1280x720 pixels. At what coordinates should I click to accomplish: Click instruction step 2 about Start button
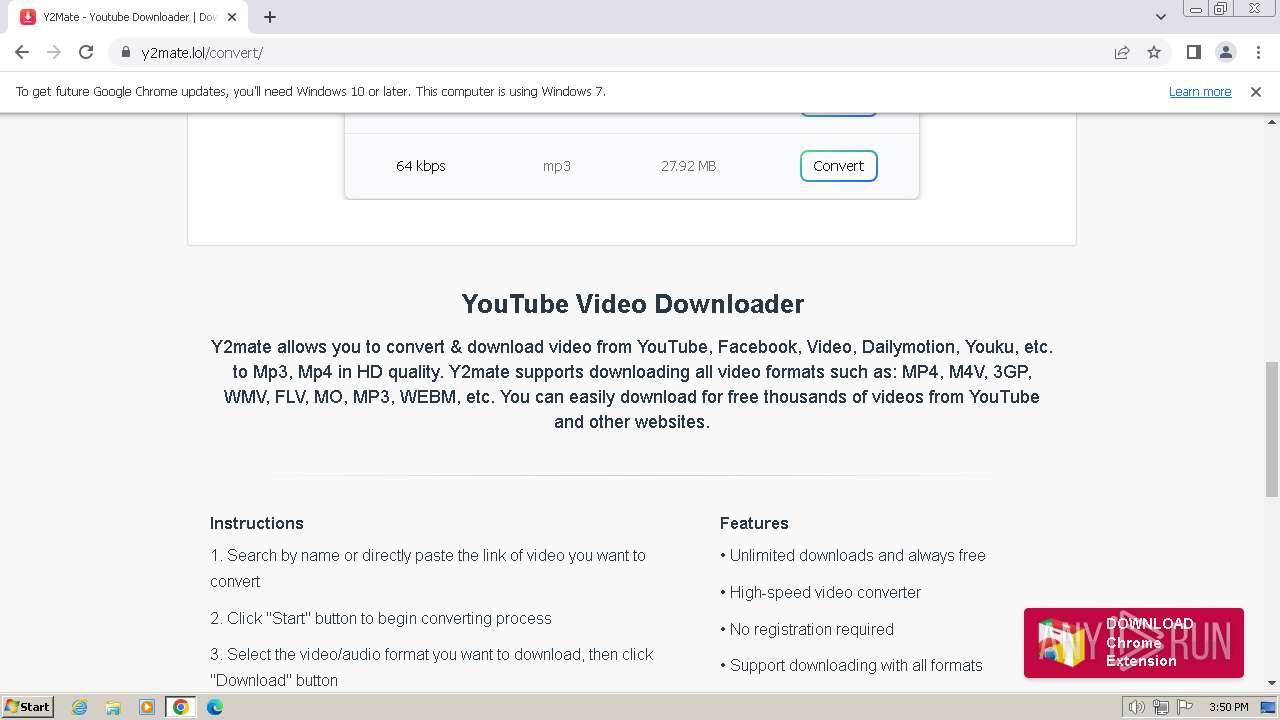coord(381,618)
